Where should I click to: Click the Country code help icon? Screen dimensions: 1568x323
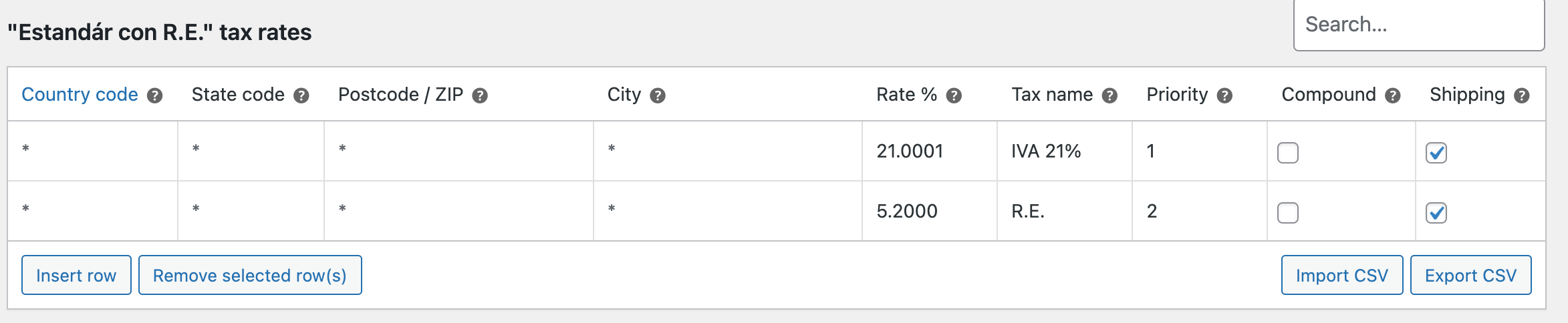tap(155, 95)
